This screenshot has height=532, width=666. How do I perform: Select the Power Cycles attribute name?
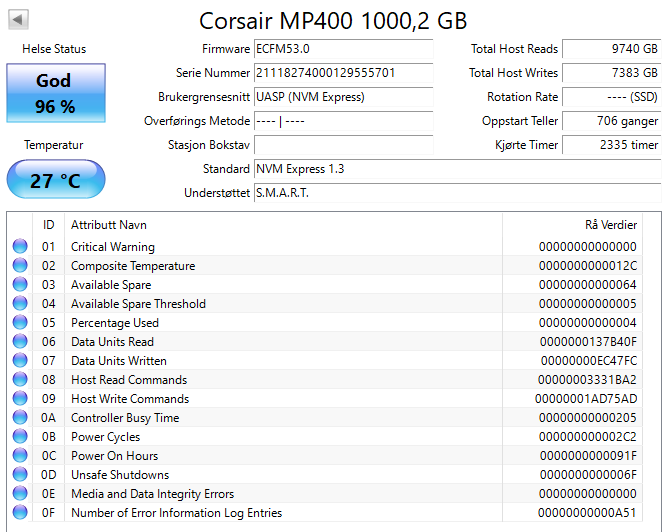(105, 436)
